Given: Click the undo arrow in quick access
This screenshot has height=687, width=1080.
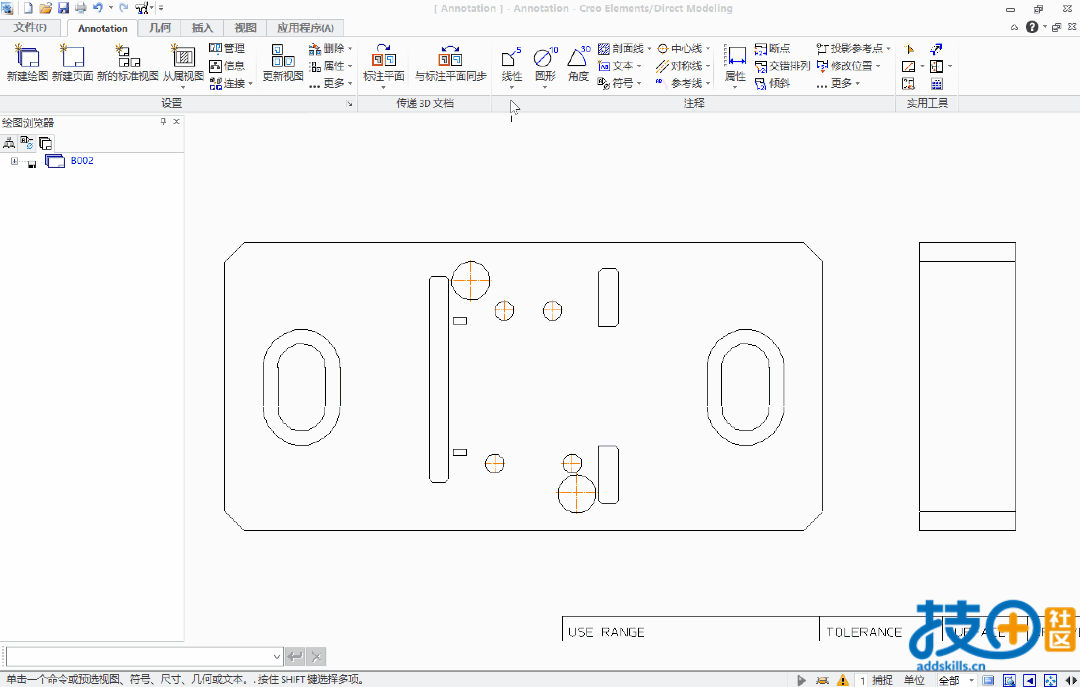Looking at the screenshot, I should (x=98, y=8).
